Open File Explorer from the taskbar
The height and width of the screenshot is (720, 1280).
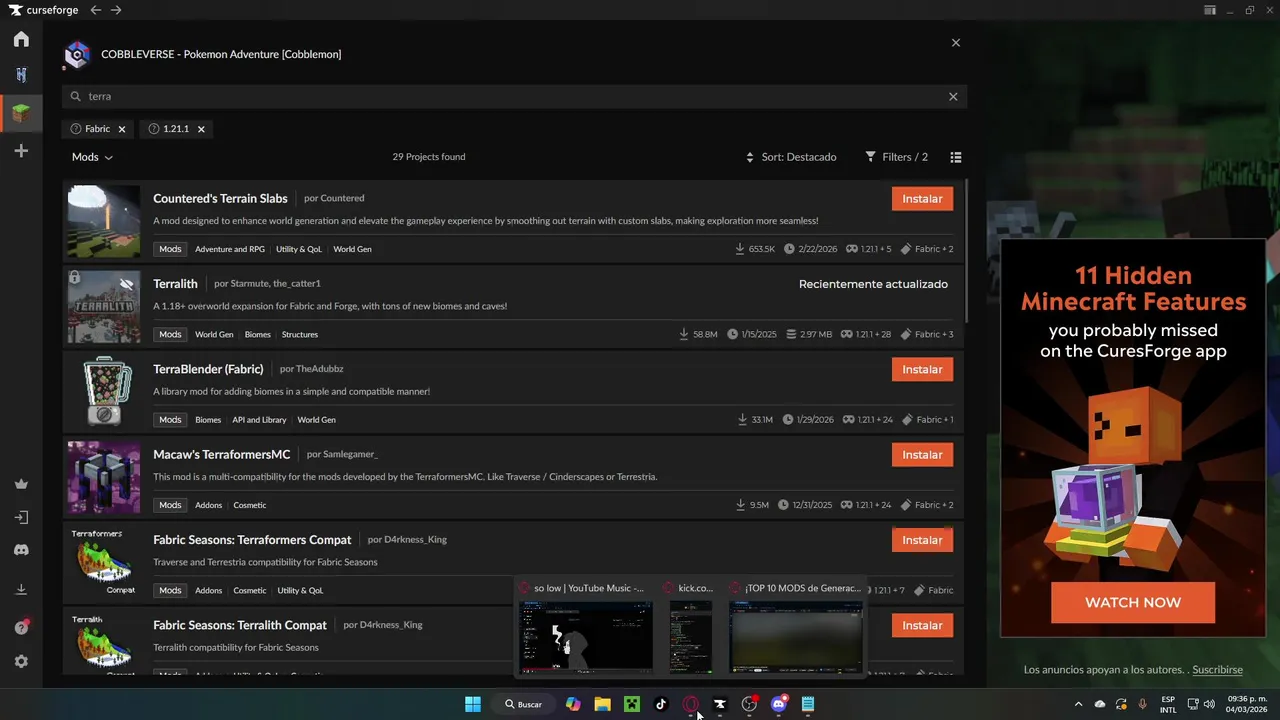click(x=602, y=704)
